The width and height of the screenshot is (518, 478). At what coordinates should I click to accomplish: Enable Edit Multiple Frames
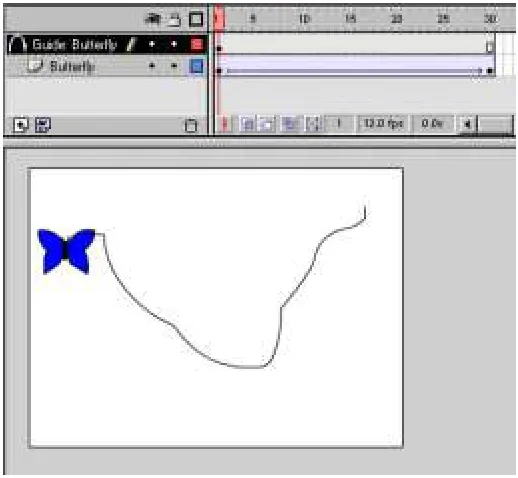[290, 124]
